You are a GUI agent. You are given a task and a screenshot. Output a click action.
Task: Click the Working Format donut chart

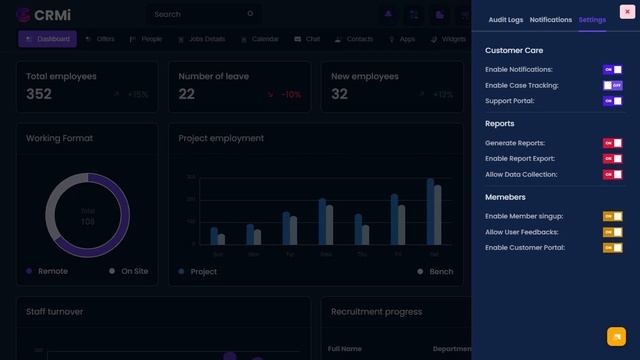pos(88,215)
